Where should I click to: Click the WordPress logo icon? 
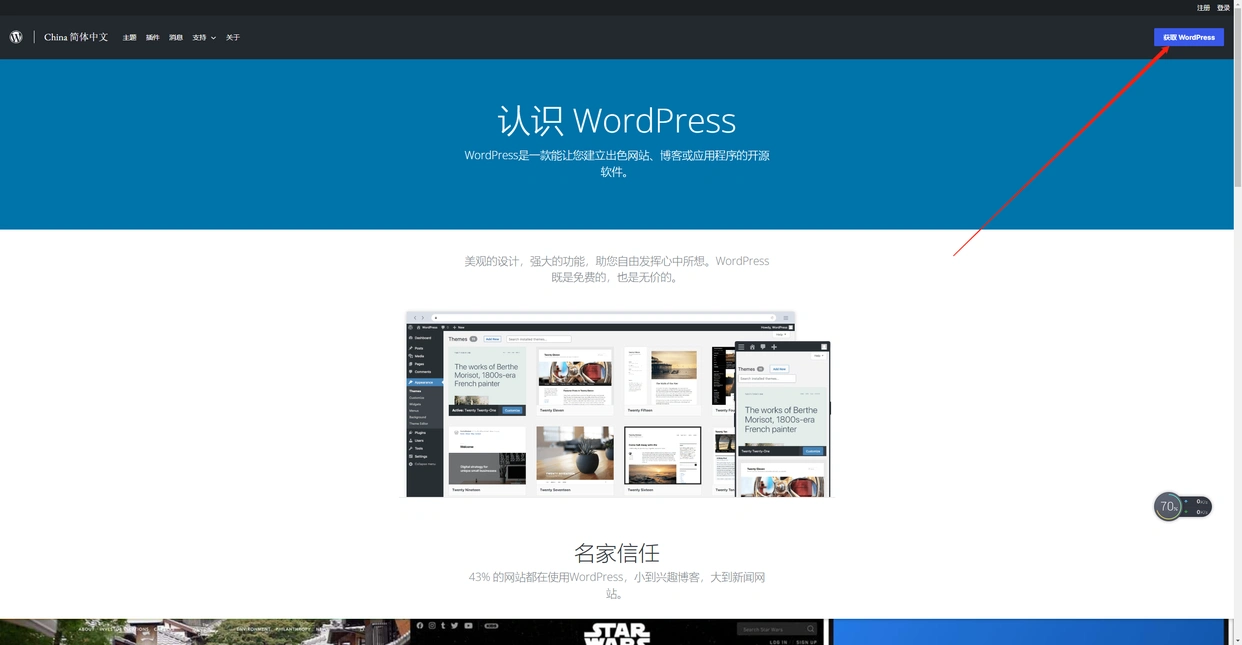pyautogui.click(x=16, y=37)
